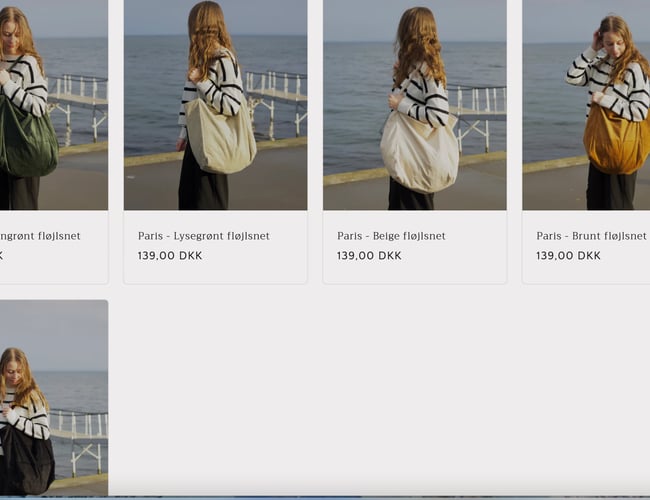Click the mustard-brown bag in the photo
Viewport: 650px width, 500px height.
(x=615, y=140)
